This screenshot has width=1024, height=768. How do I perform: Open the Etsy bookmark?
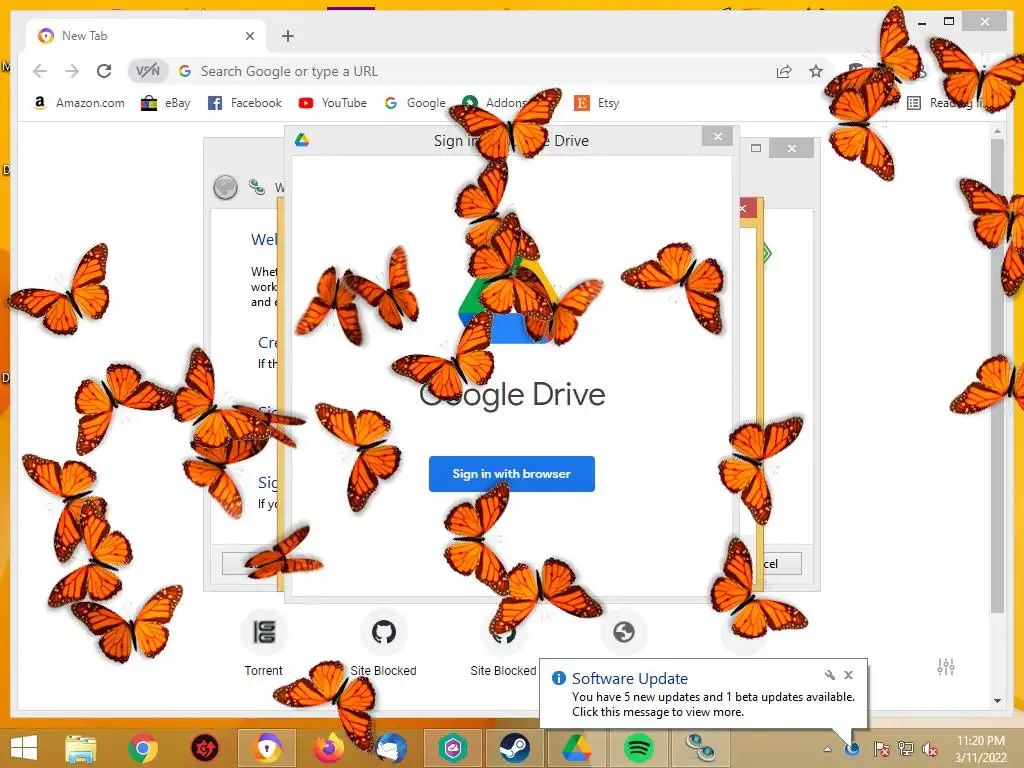(x=597, y=103)
